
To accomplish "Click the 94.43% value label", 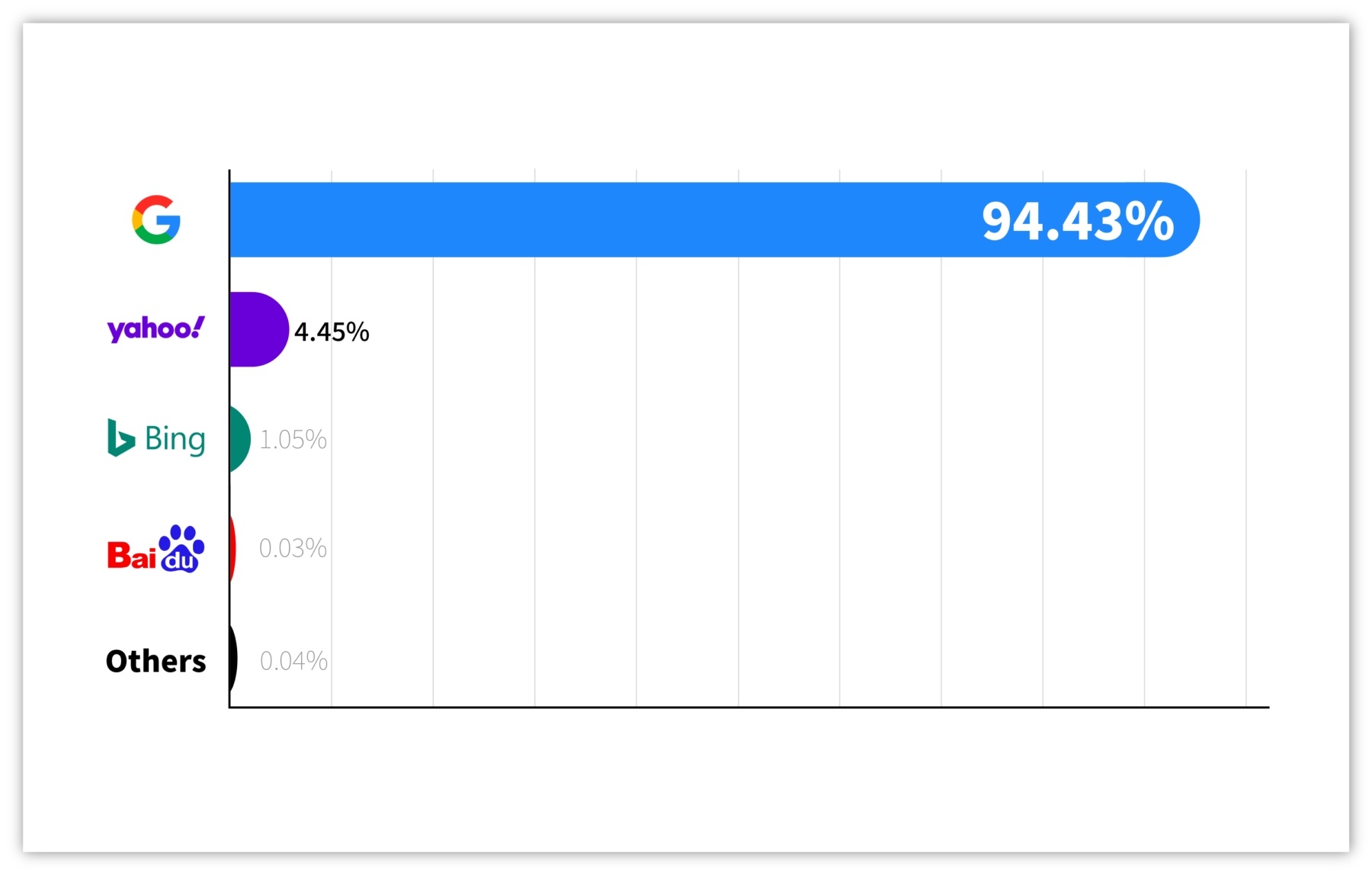I will click(x=1078, y=221).
